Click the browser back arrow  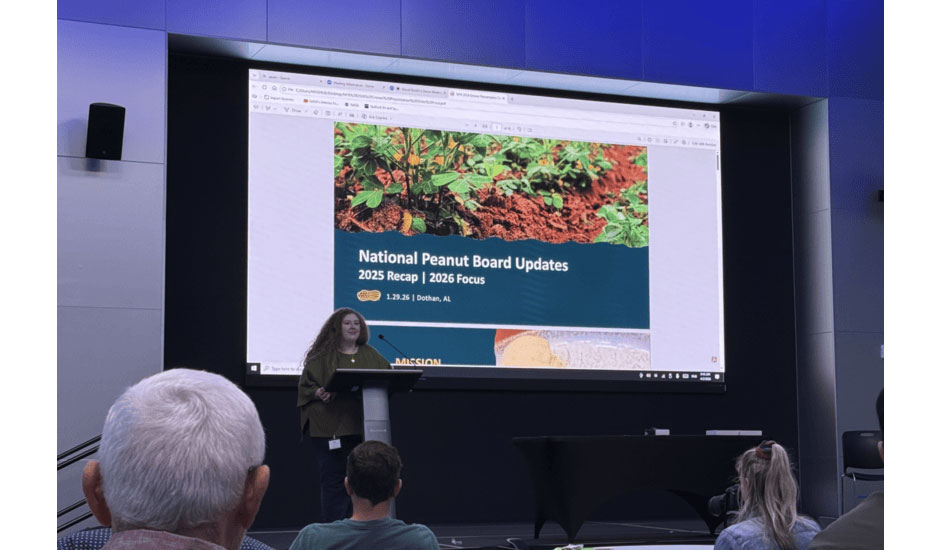click(255, 87)
